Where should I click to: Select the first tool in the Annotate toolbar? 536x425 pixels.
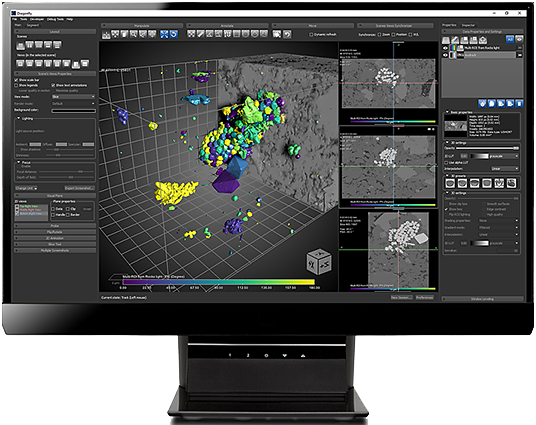(191, 34)
